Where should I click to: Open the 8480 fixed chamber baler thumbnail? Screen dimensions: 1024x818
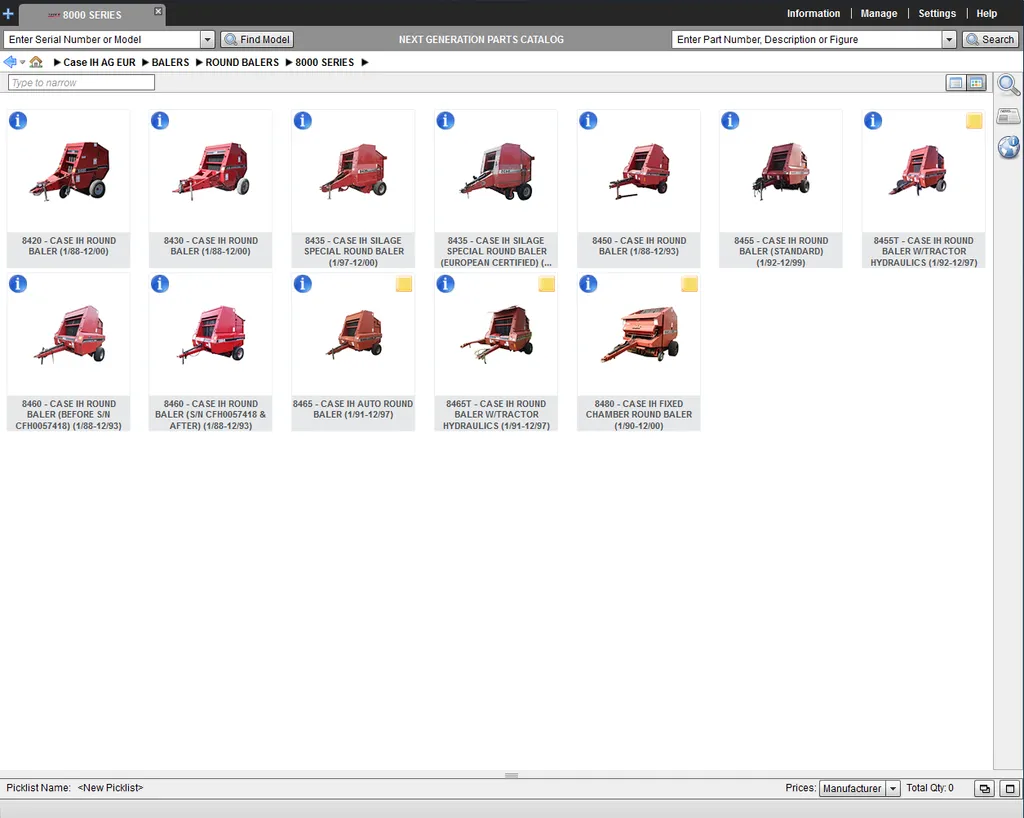pyautogui.click(x=639, y=334)
